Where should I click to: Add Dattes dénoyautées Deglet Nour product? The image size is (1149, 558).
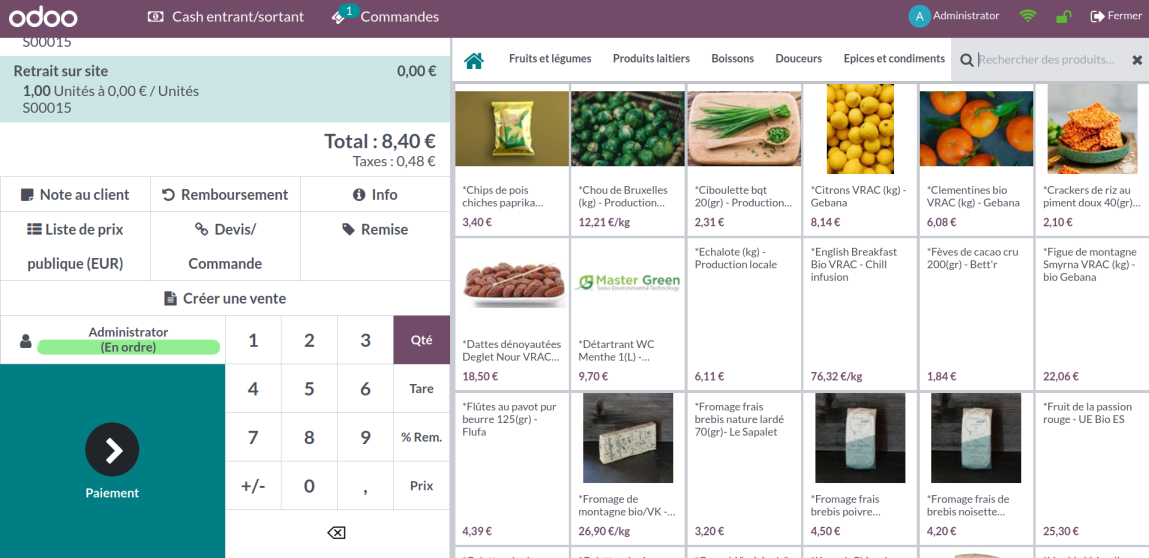(511, 314)
